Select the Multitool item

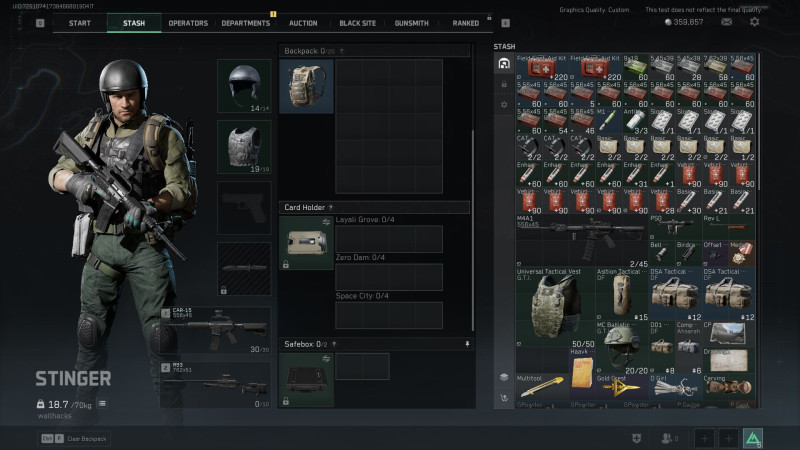coord(542,388)
